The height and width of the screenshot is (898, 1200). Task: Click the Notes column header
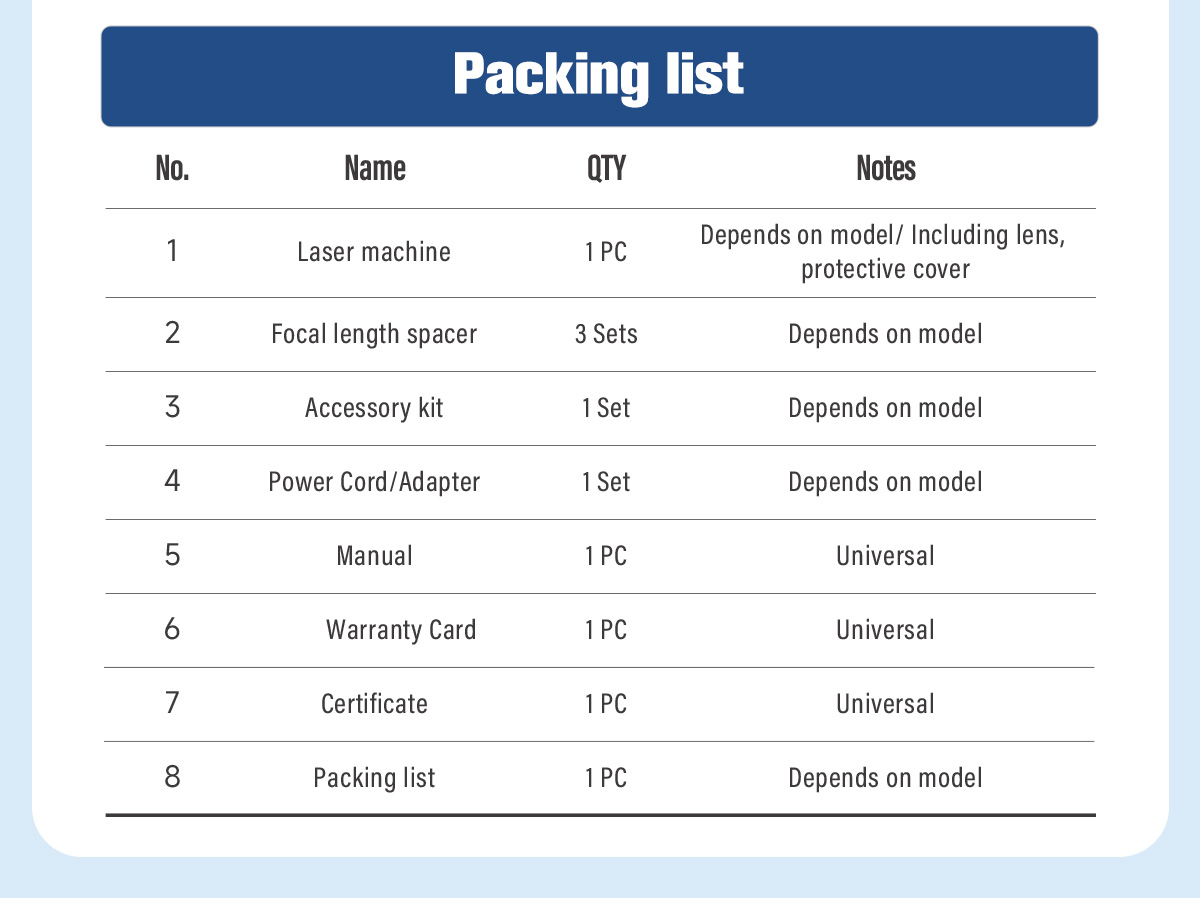pyautogui.click(x=886, y=169)
